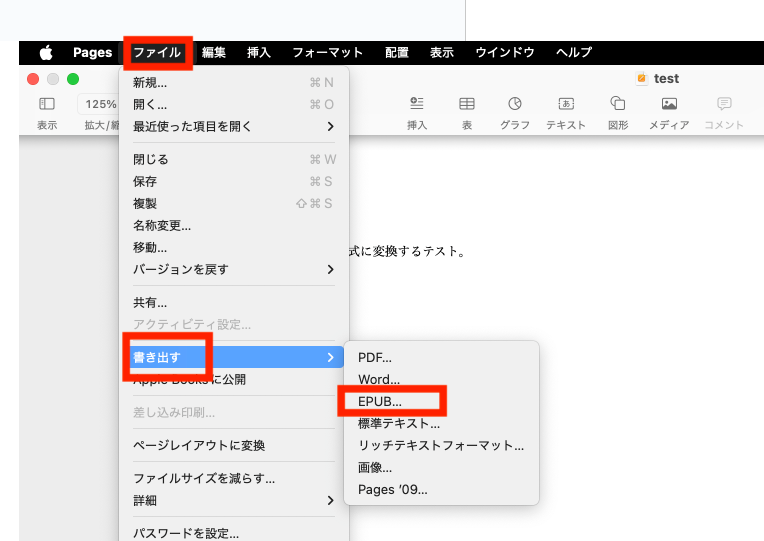The width and height of the screenshot is (764, 541).
Task: Click the テキスト text box icon
Action: coord(566,104)
